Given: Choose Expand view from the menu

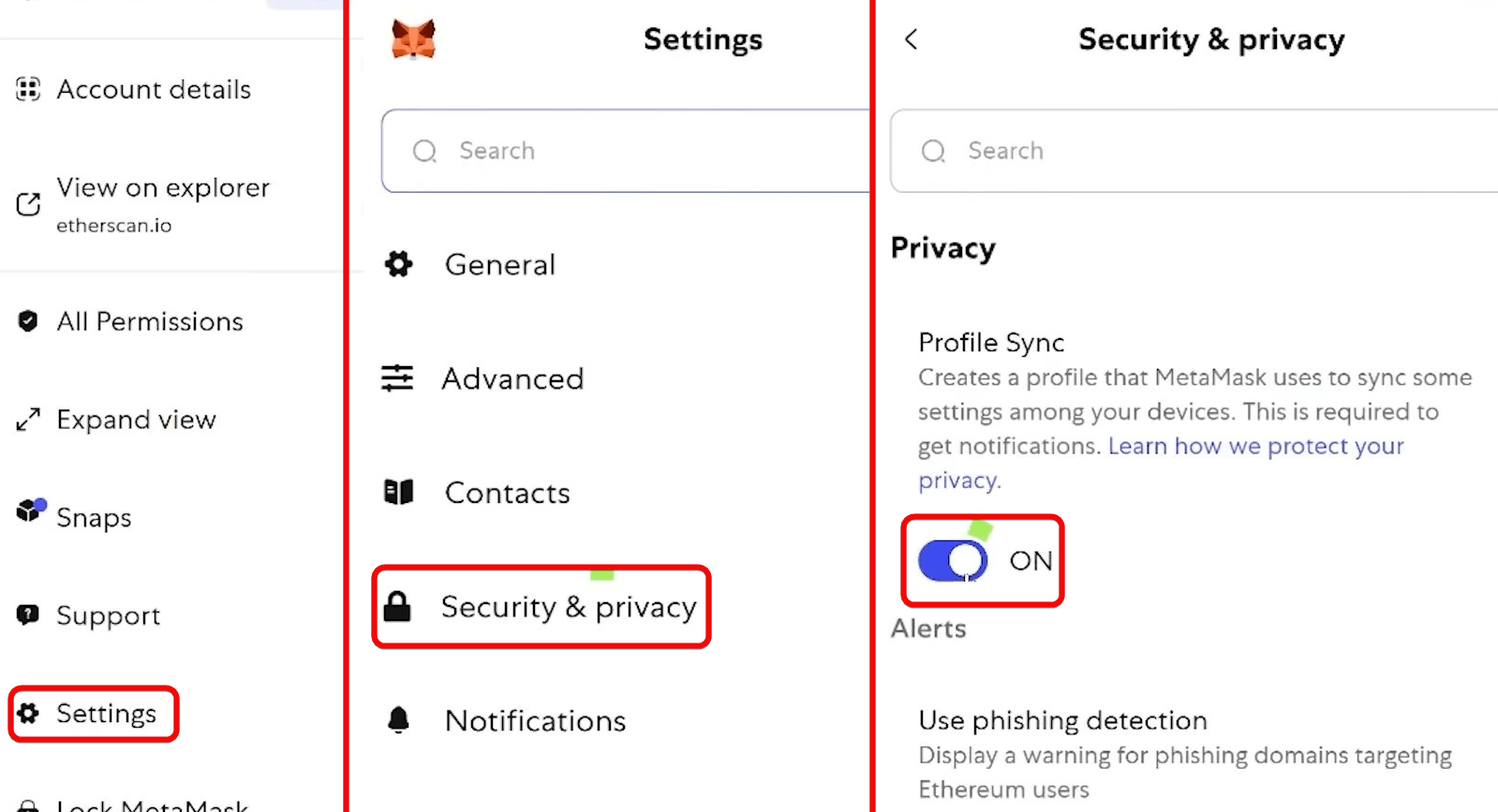Looking at the screenshot, I should pos(136,420).
